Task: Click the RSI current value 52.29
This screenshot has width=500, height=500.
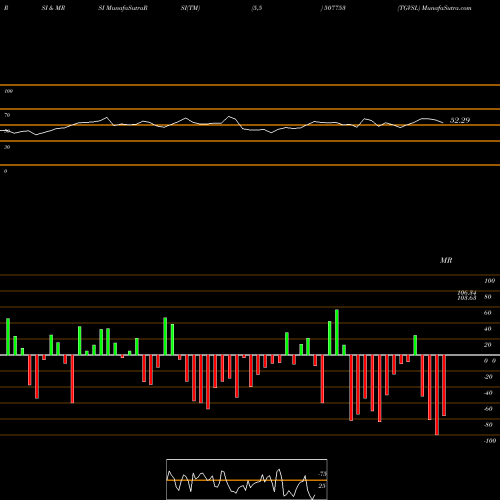Action: coord(460,120)
